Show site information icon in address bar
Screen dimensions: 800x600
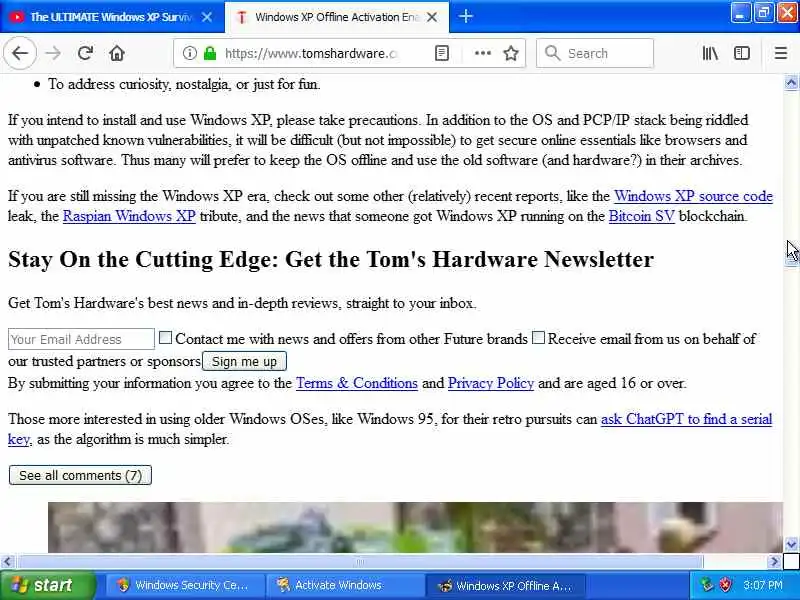click(189, 53)
